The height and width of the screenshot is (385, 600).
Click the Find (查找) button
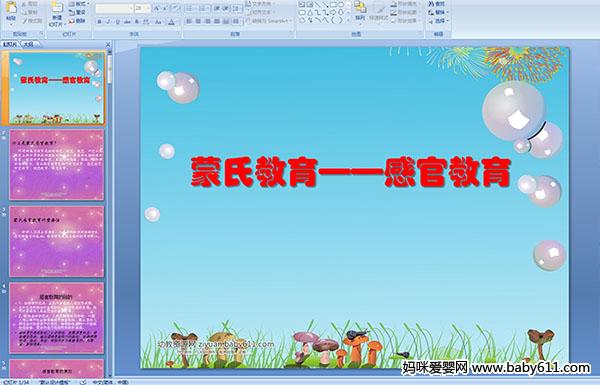coord(436,4)
